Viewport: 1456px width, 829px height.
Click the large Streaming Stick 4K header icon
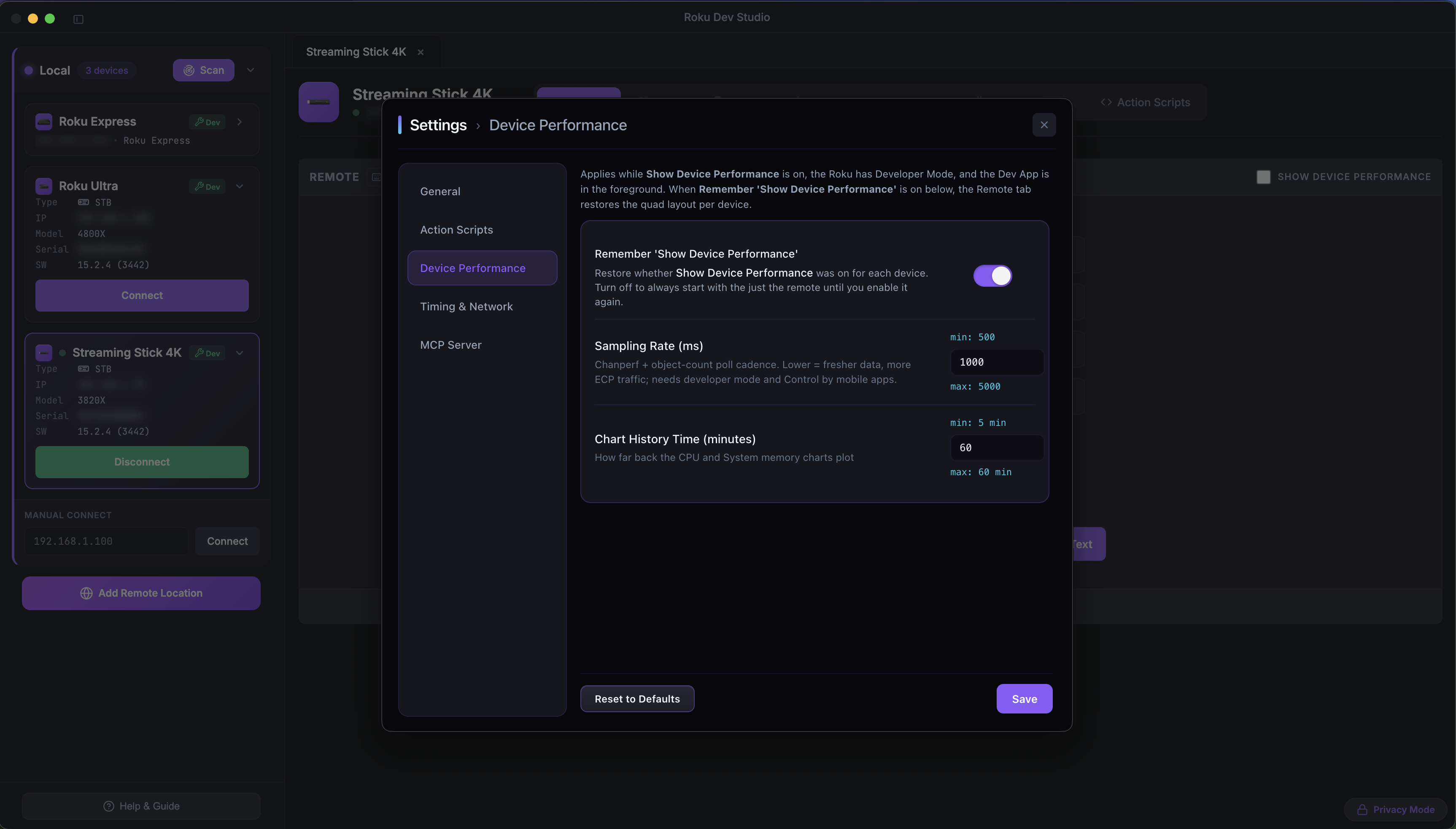(319, 102)
